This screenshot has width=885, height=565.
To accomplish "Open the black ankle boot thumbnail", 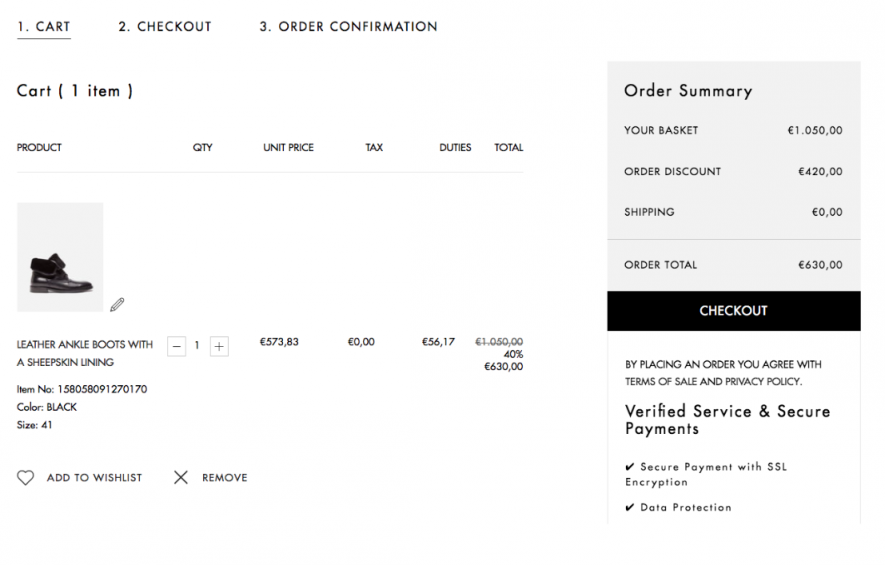I will (x=60, y=257).
